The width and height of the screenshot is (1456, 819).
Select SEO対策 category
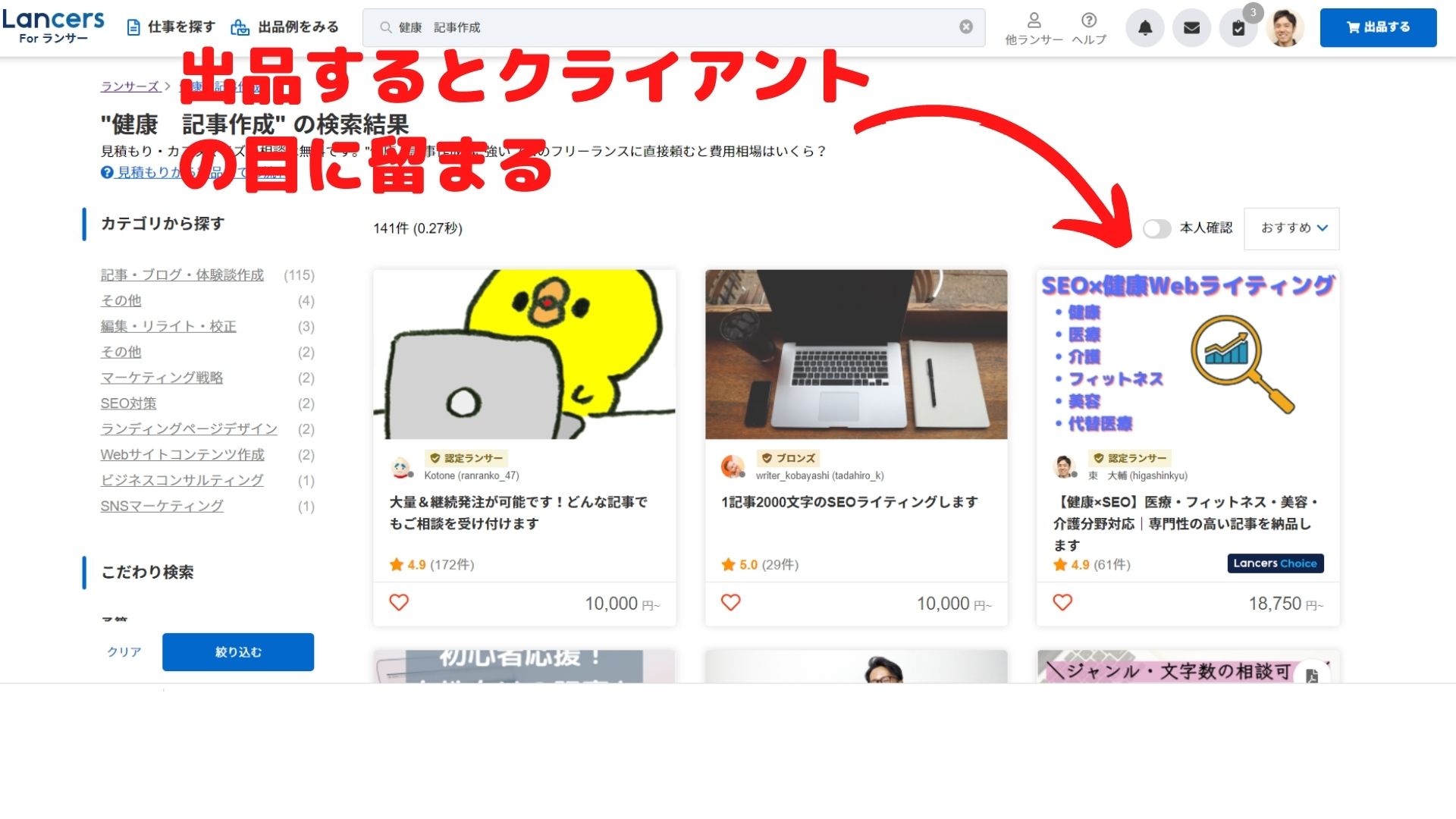coord(128,403)
